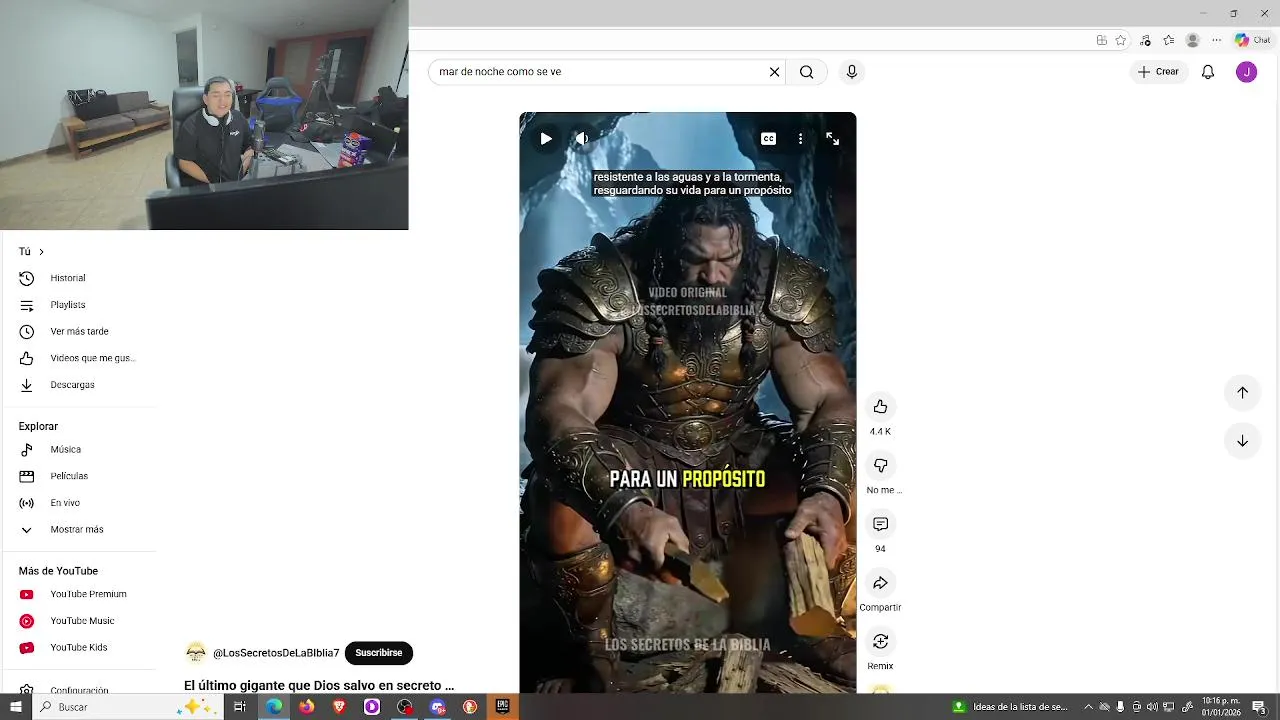
Task: Open YouTube notifications bell
Action: (x=1208, y=72)
